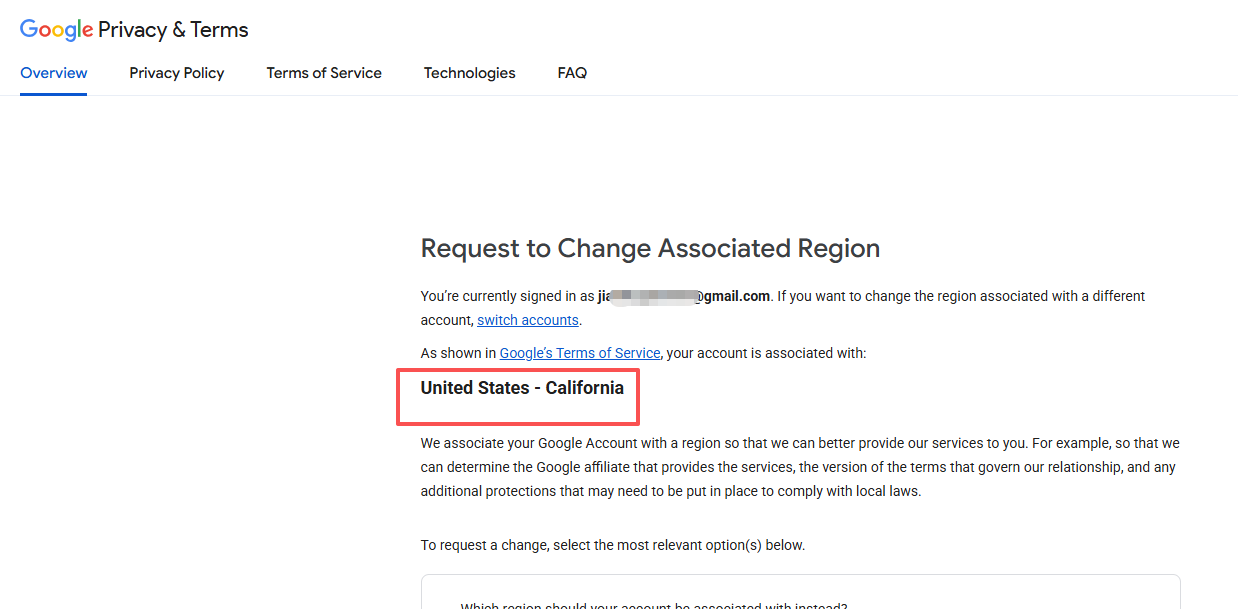The image size is (1238, 609).
Task: Click the gmail.com email address
Action: tap(684, 296)
